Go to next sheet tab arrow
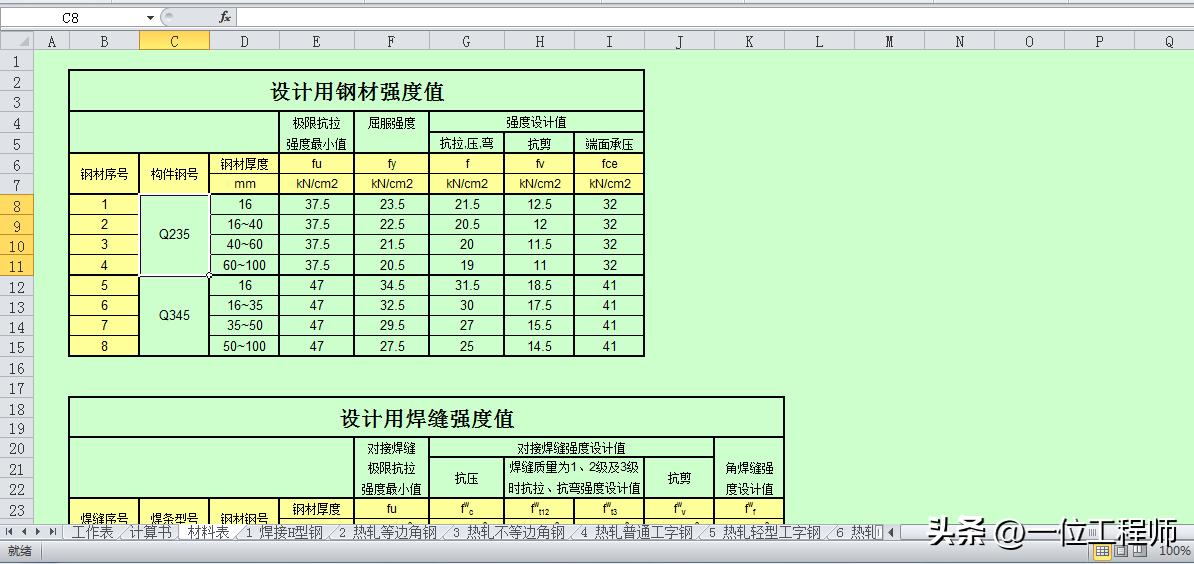 37,531
